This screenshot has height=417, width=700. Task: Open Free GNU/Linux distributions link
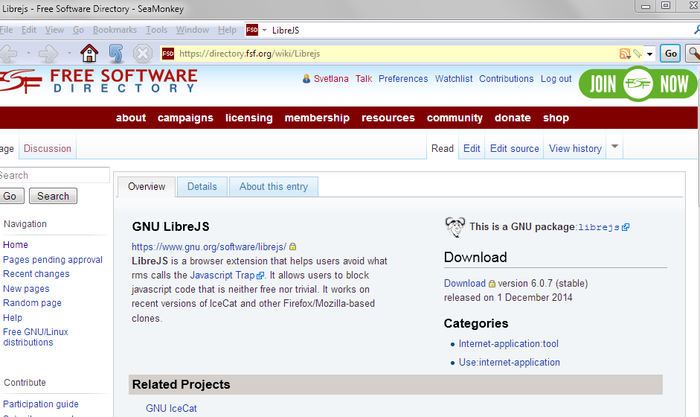pyautogui.click(x=35, y=337)
